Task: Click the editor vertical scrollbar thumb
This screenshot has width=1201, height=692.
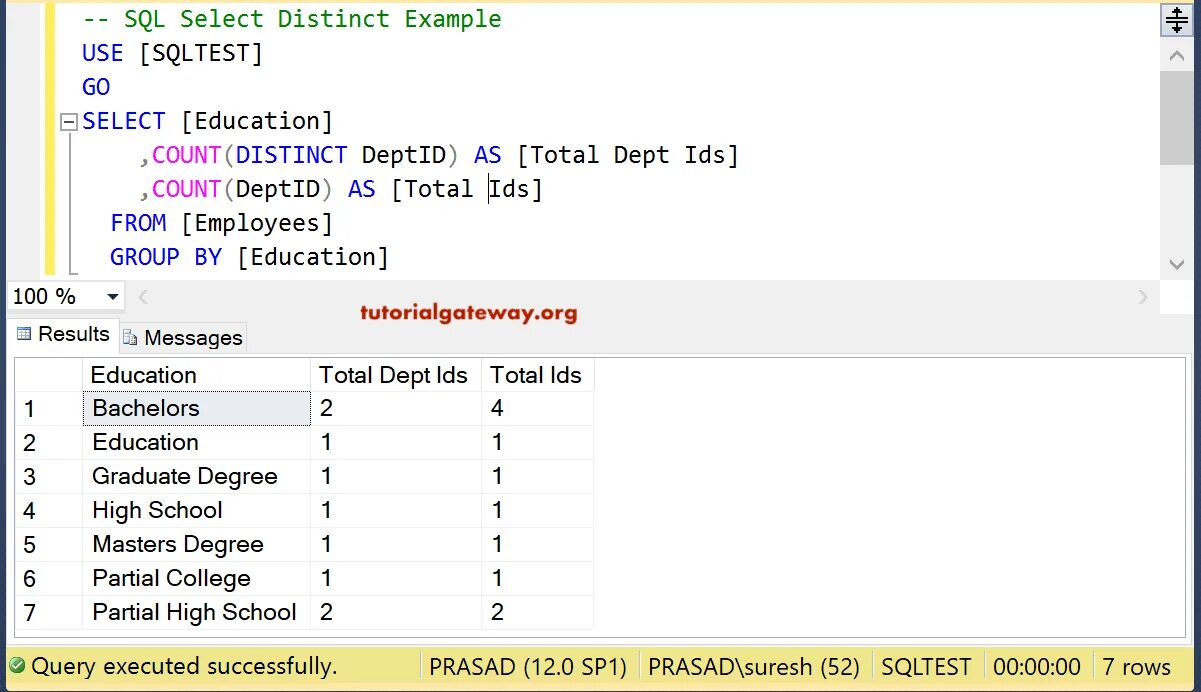Action: pyautogui.click(x=1176, y=118)
